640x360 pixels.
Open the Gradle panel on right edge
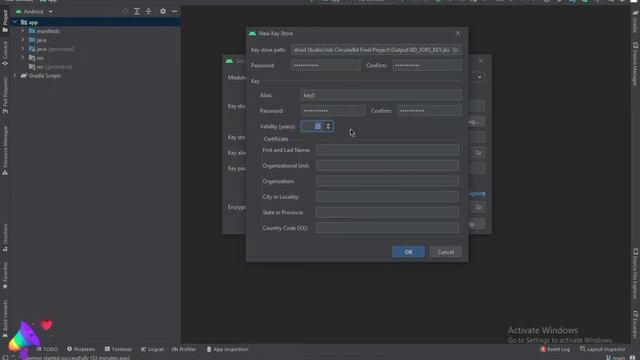click(x=635, y=21)
